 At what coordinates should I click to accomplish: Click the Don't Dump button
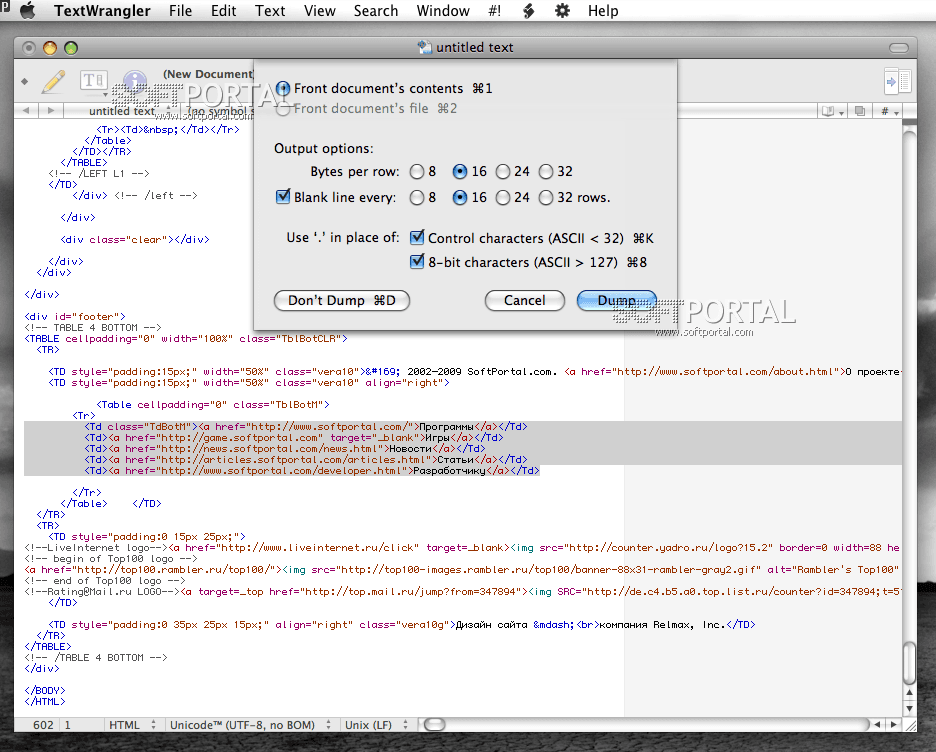[341, 300]
